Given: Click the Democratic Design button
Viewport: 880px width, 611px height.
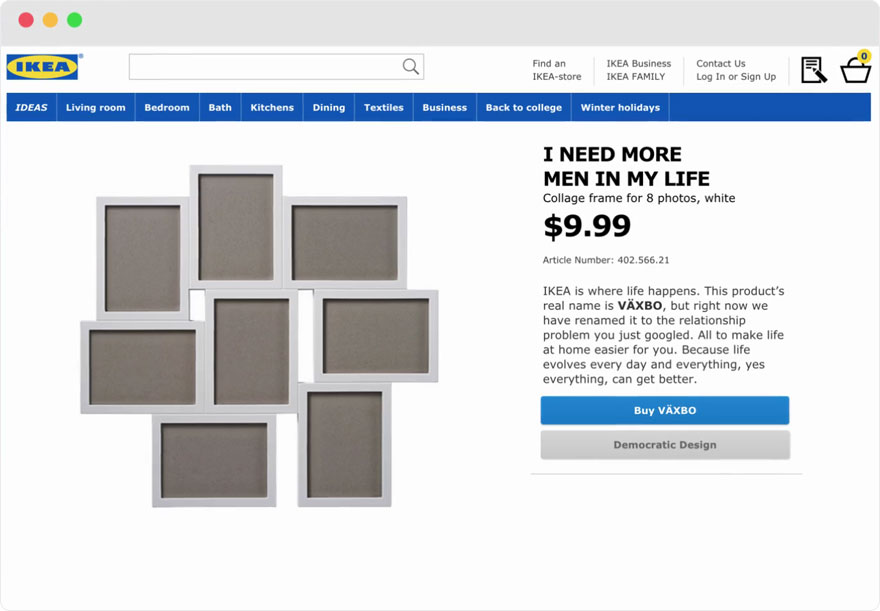Looking at the screenshot, I should 664,445.
